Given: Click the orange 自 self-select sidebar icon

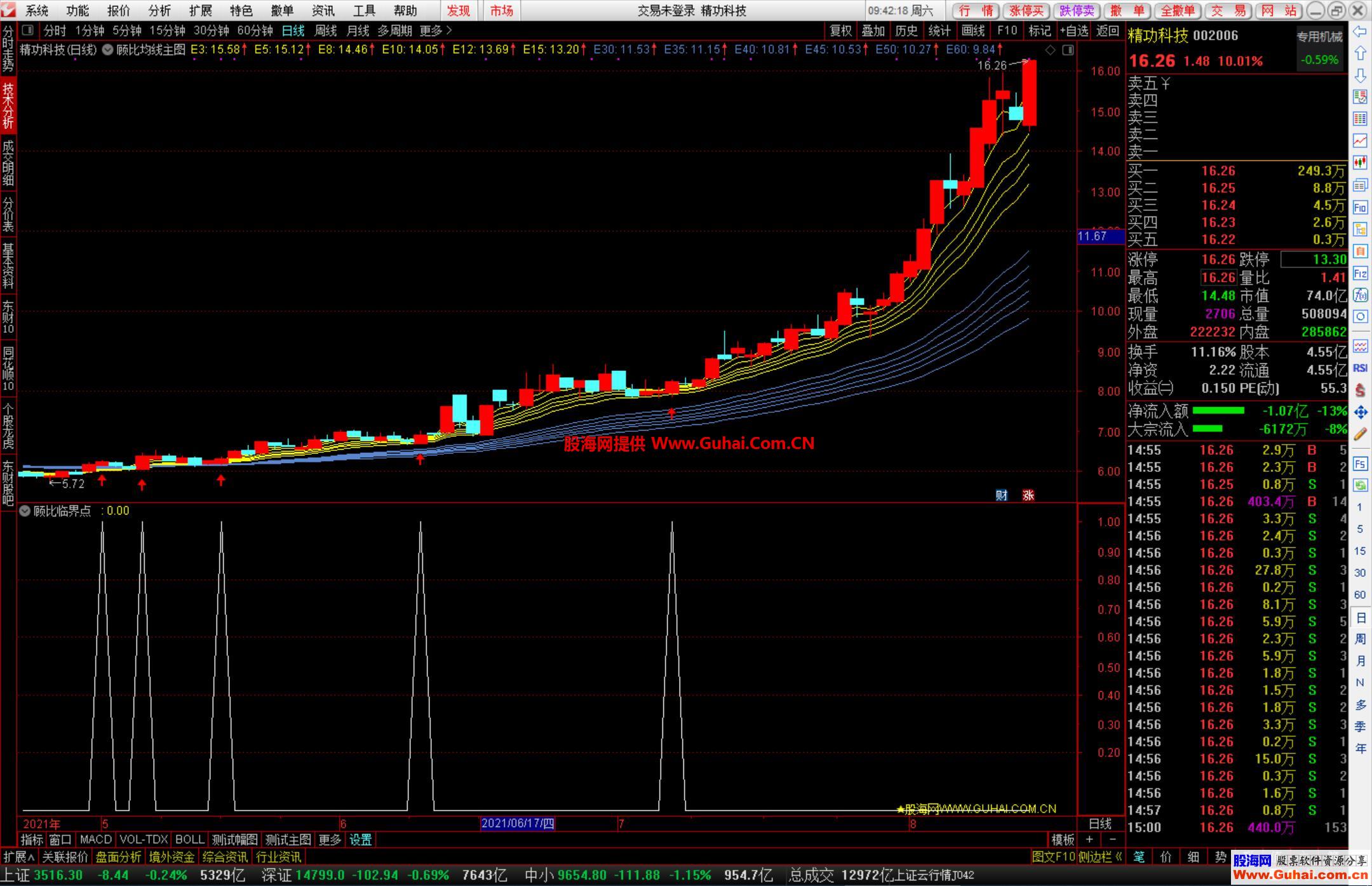Looking at the screenshot, I should point(1360,252).
